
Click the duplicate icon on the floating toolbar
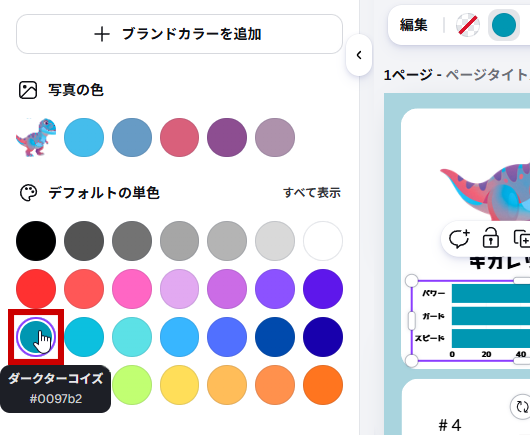coord(522,238)
